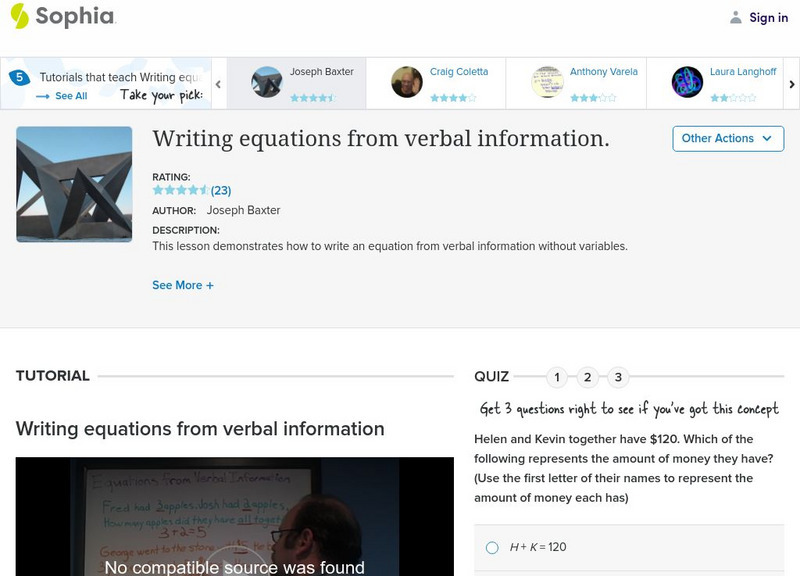The height and width of the screenshot is (576, 800).
Task: Open the (23) ratings count link
Action: pyautogui.click(x=221, y=191)
